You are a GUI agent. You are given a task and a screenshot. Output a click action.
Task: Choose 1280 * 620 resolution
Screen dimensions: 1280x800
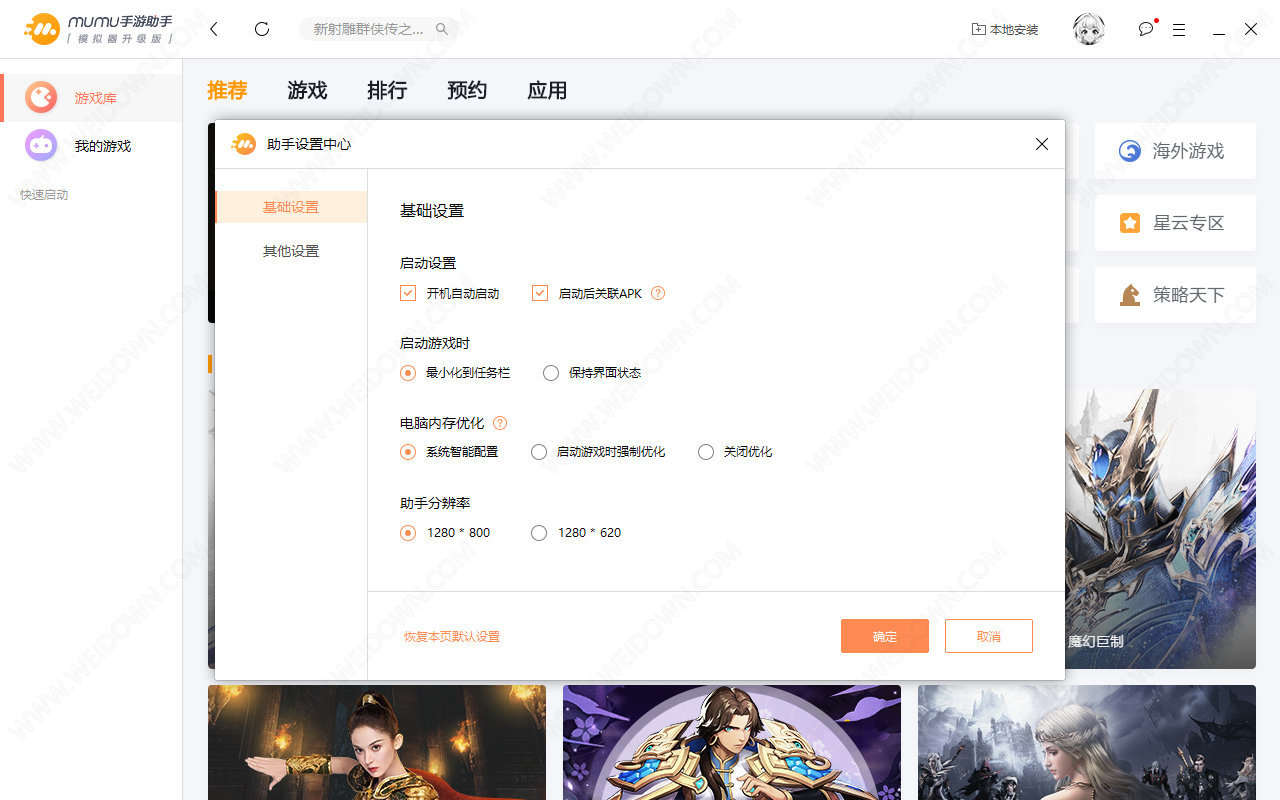coord(539,533)
